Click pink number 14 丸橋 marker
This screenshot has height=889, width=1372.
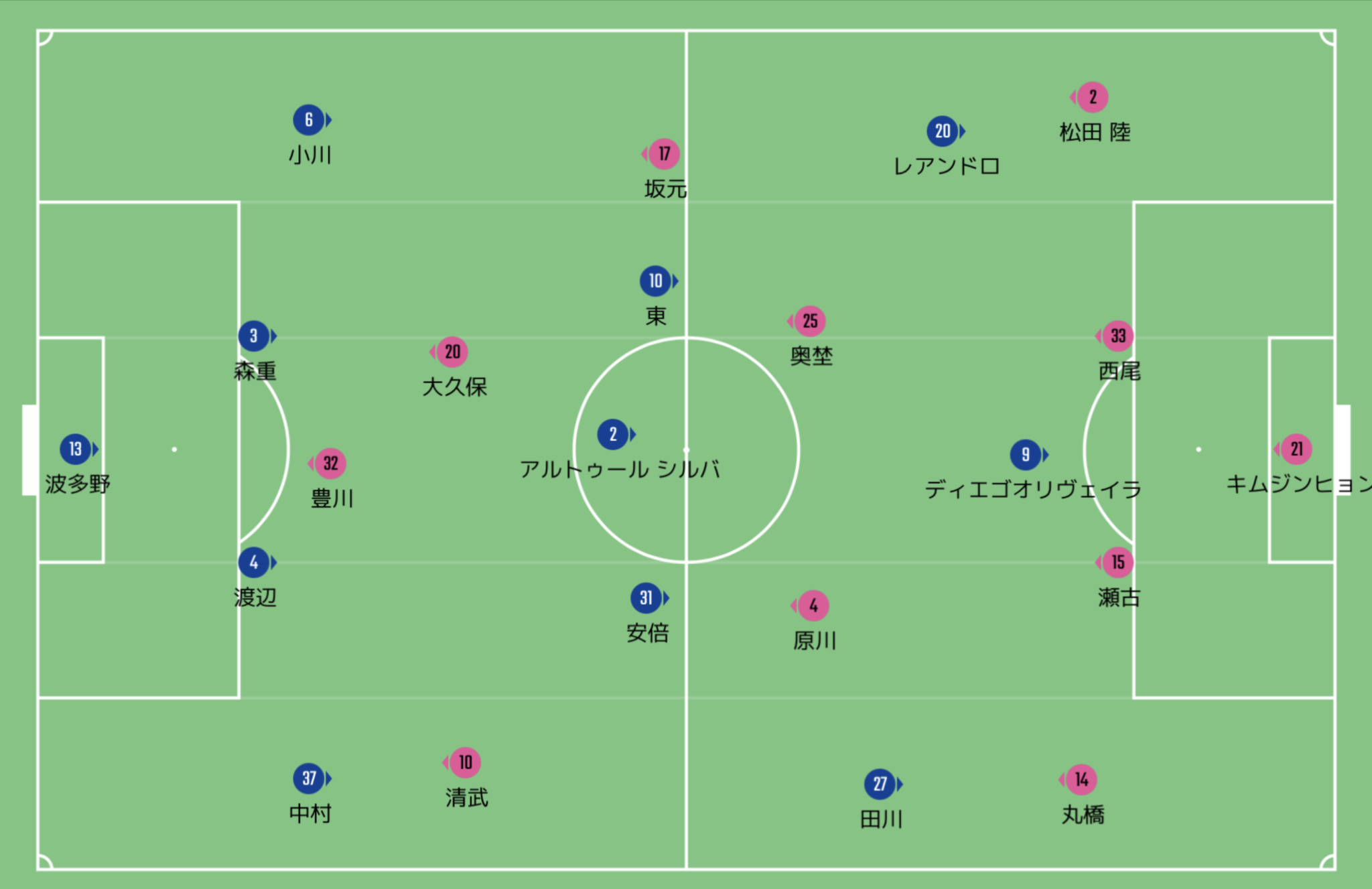pyautogui.click(x=1081, y=780)
